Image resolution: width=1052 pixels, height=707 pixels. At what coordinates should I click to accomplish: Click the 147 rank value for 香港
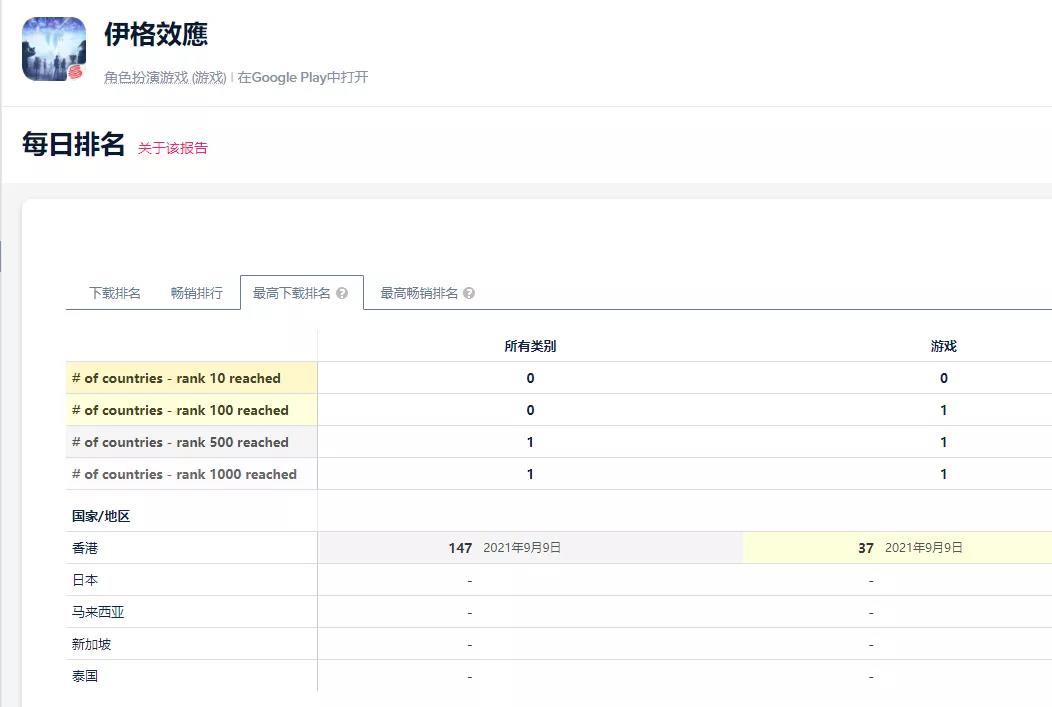tap(459, 547)
